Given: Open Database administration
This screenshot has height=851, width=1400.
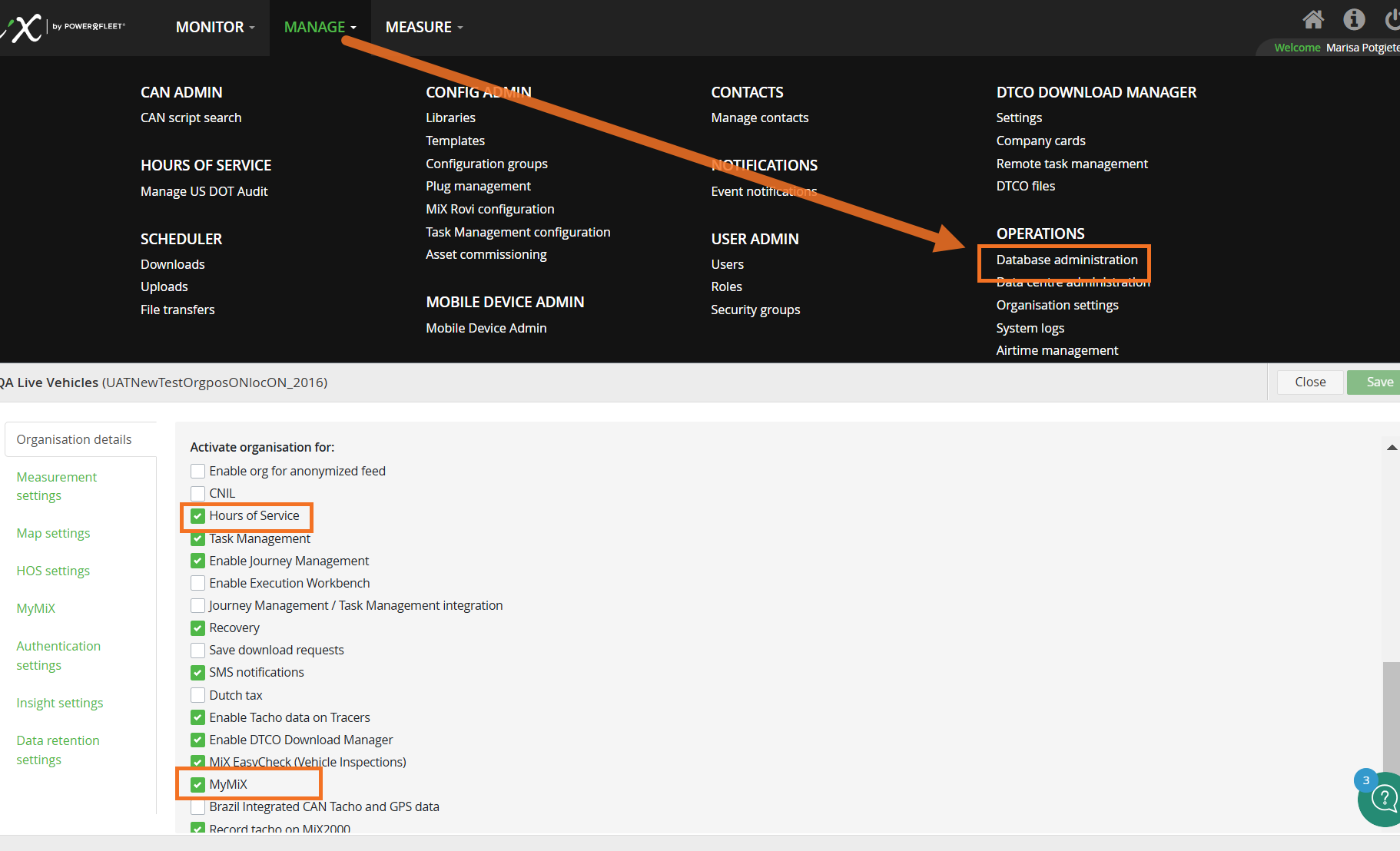Looking at the screenshot, I should click(x=1067, y=260).
